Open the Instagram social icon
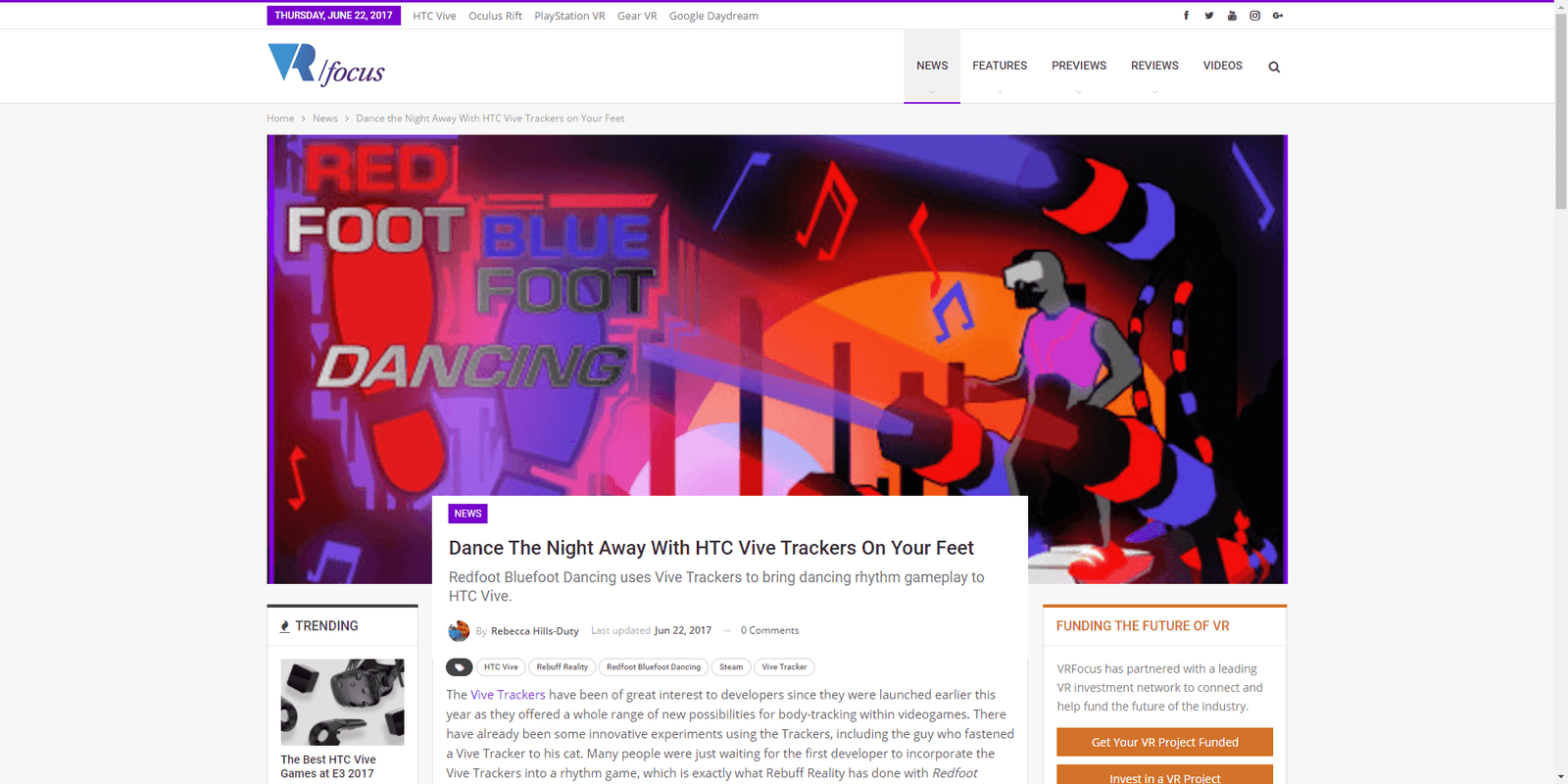Image resolution: width=1568 pixels, height=784 pixels. pos(1254,16)
